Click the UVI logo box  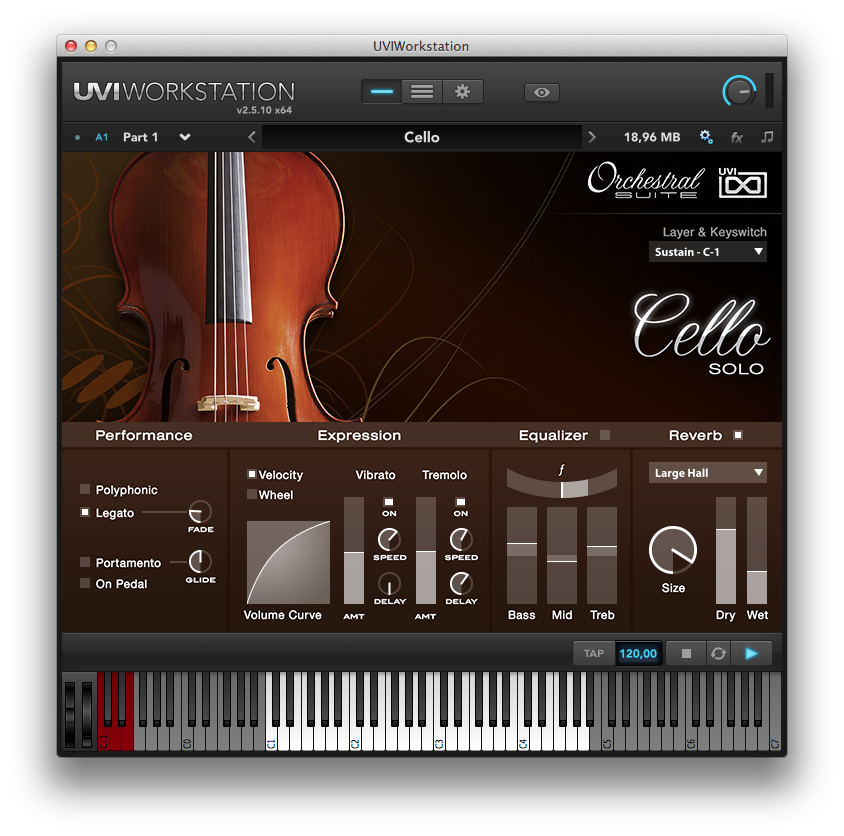742,183
